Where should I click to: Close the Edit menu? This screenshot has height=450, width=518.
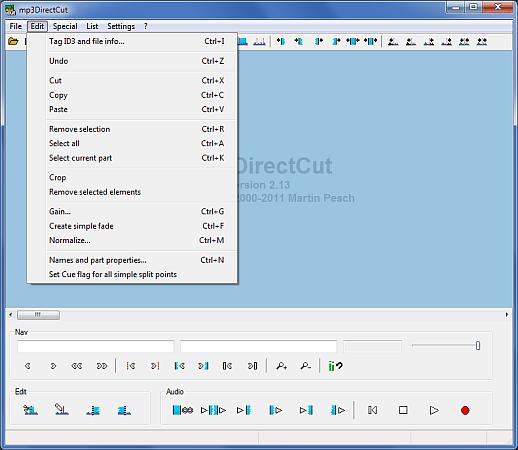[37, 26]
